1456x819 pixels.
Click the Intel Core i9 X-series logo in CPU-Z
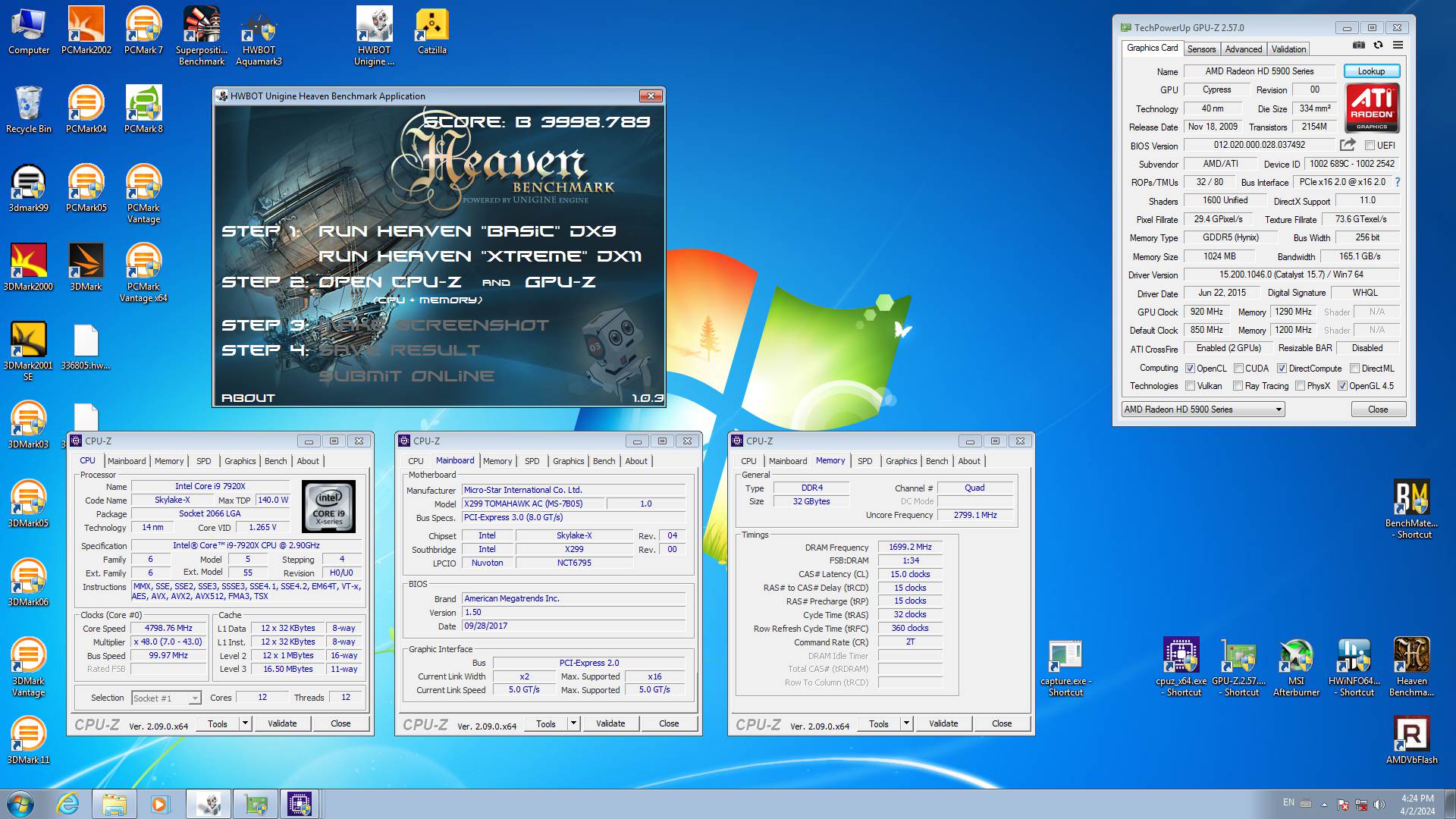pyautogui.click(x=328, y=507)
